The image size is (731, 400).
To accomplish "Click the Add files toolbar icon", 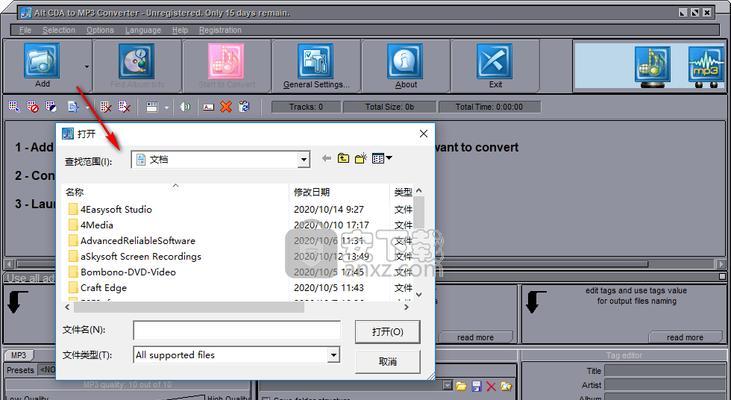I will [42, 61].
